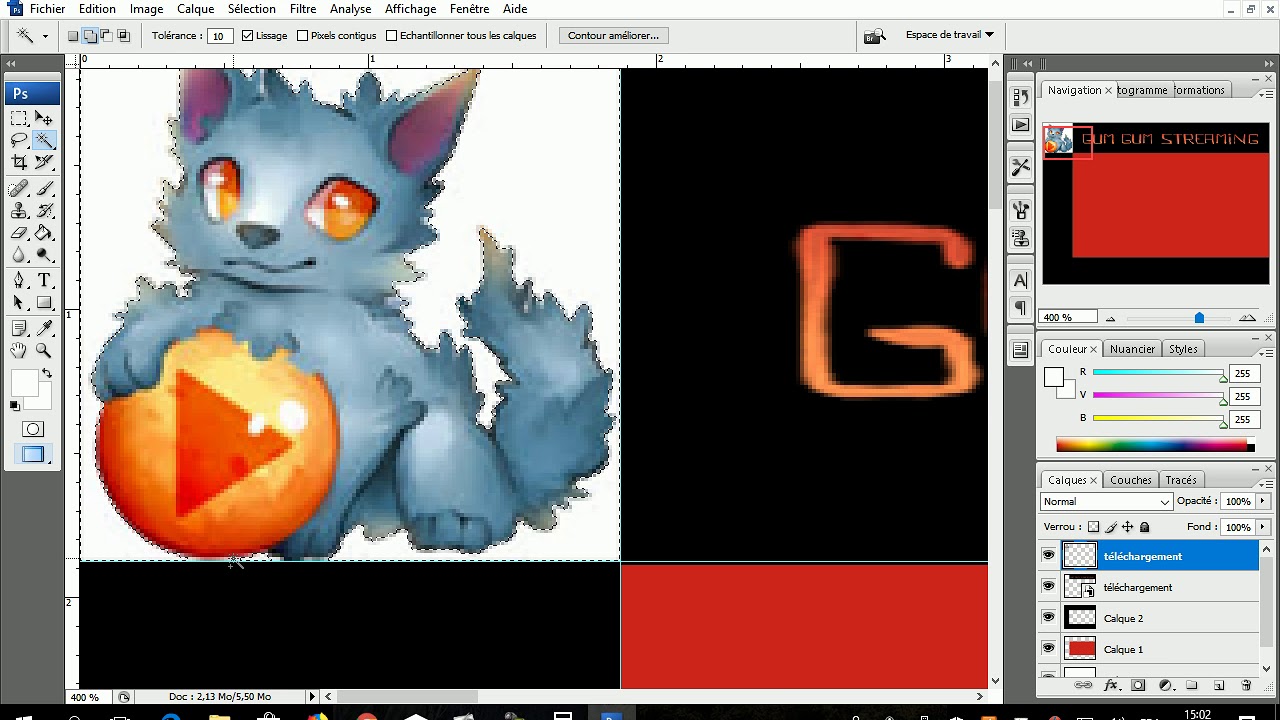The height and width of the screenshot is (720, 1280).
Task: Toggle lock transparent pixels
Action: click(x=1093, y=527)
